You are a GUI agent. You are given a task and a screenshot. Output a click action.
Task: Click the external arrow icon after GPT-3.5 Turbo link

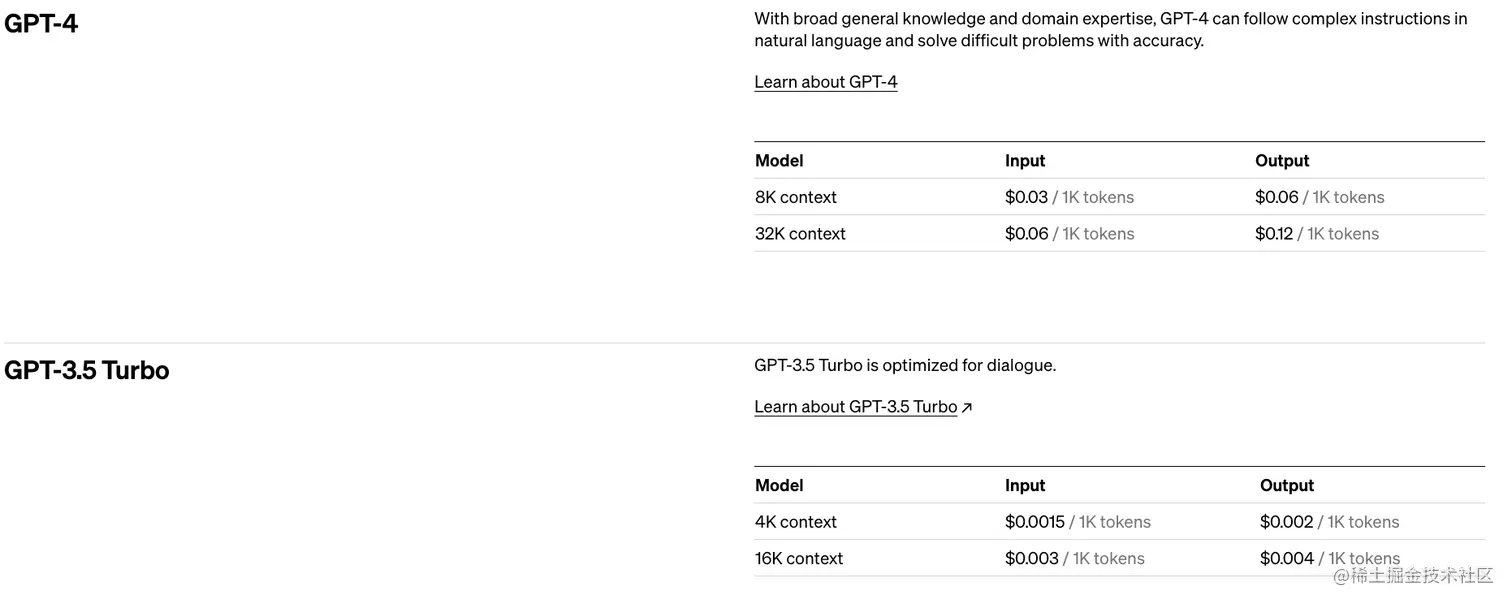(967, 407)
